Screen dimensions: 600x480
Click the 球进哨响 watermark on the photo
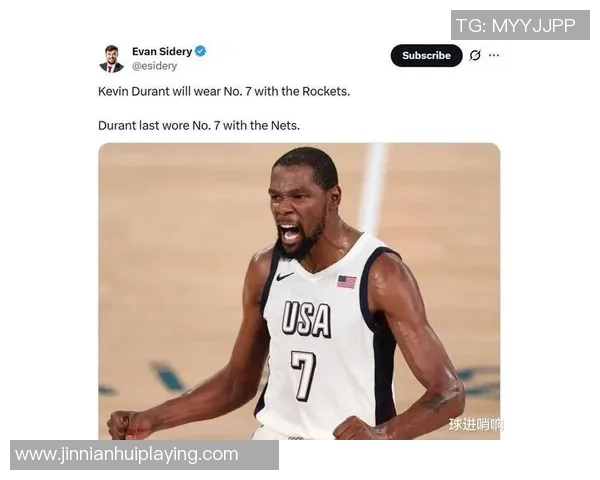tap(476, 424)
